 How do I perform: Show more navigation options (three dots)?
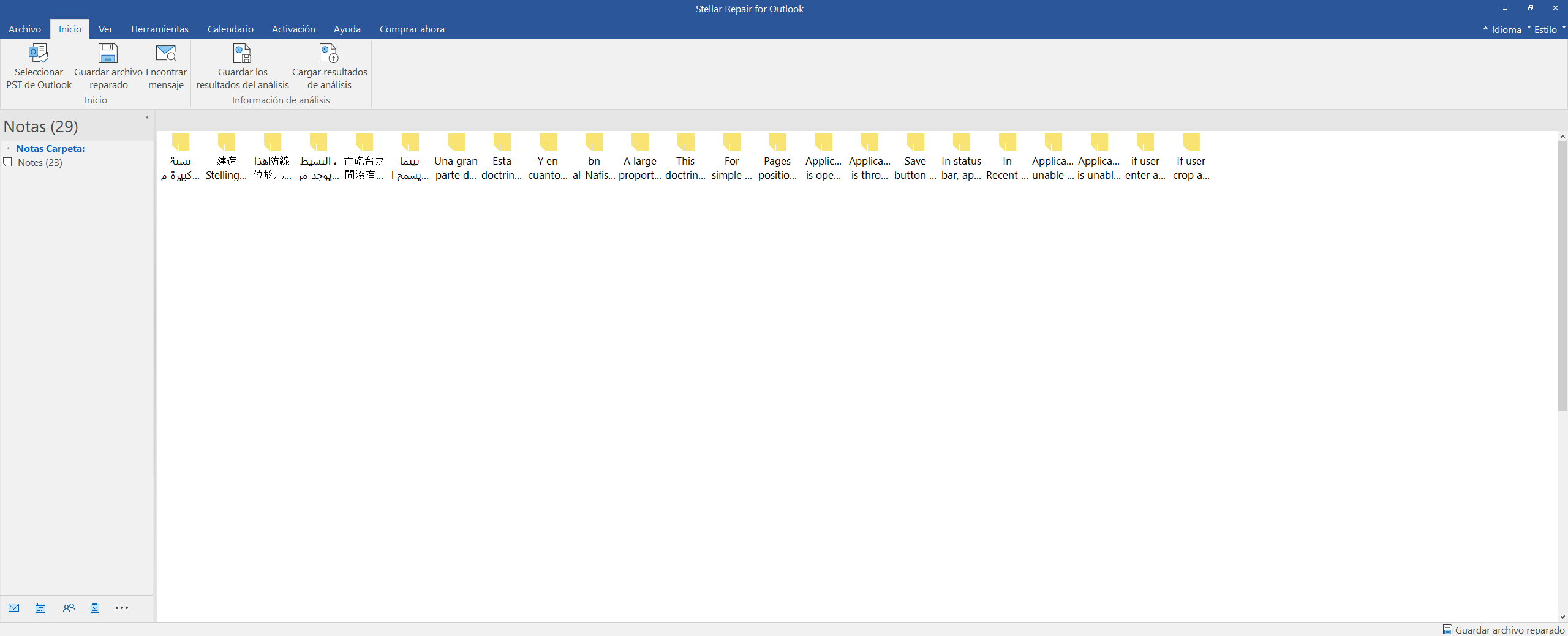[122, 608]
